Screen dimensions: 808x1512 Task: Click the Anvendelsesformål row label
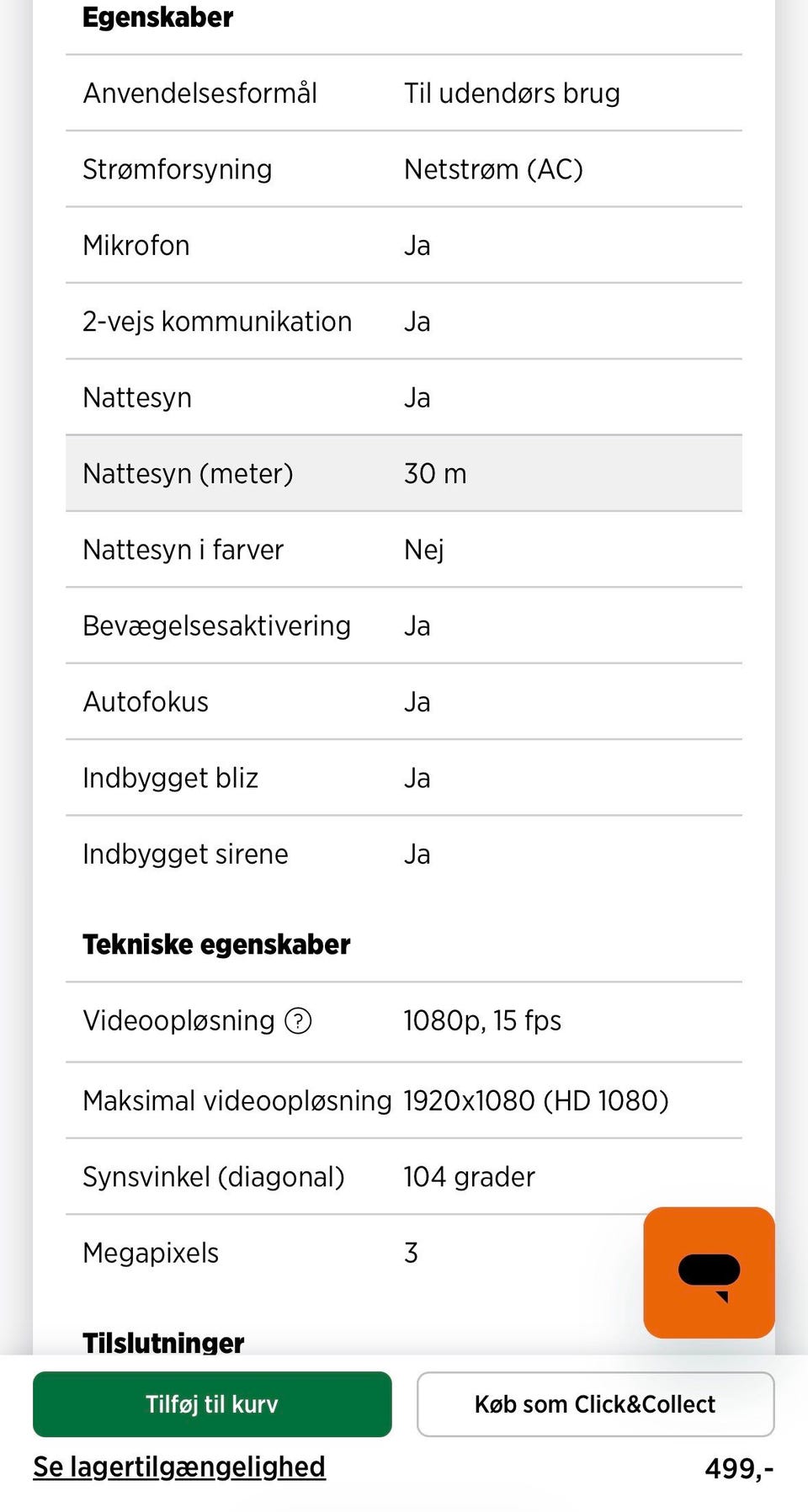coord(200,93)
